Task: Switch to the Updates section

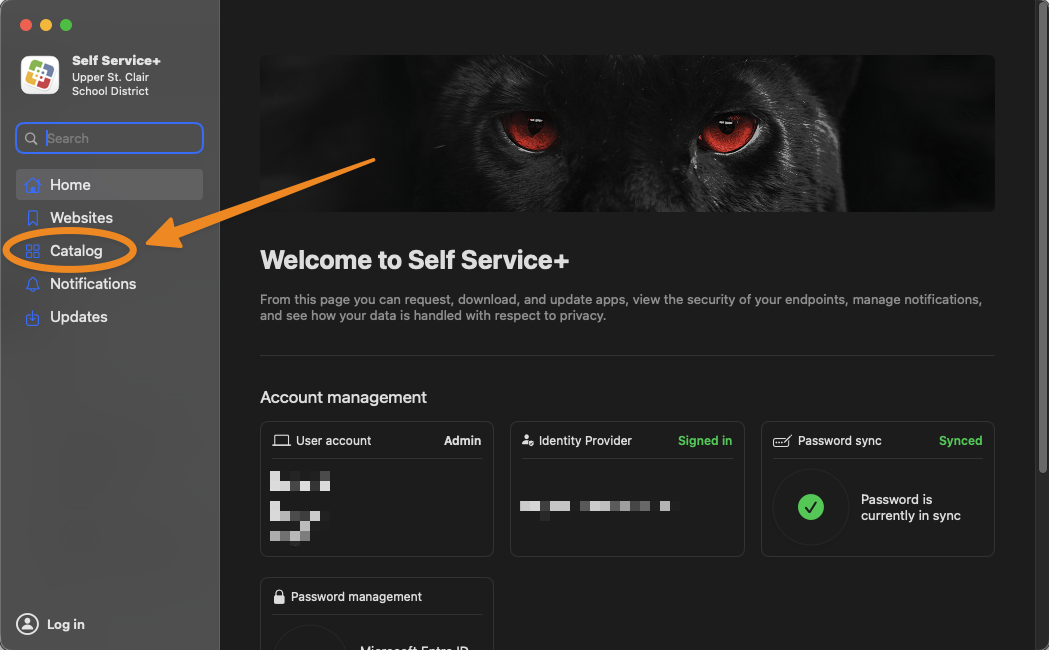Action: pos(109,317)
